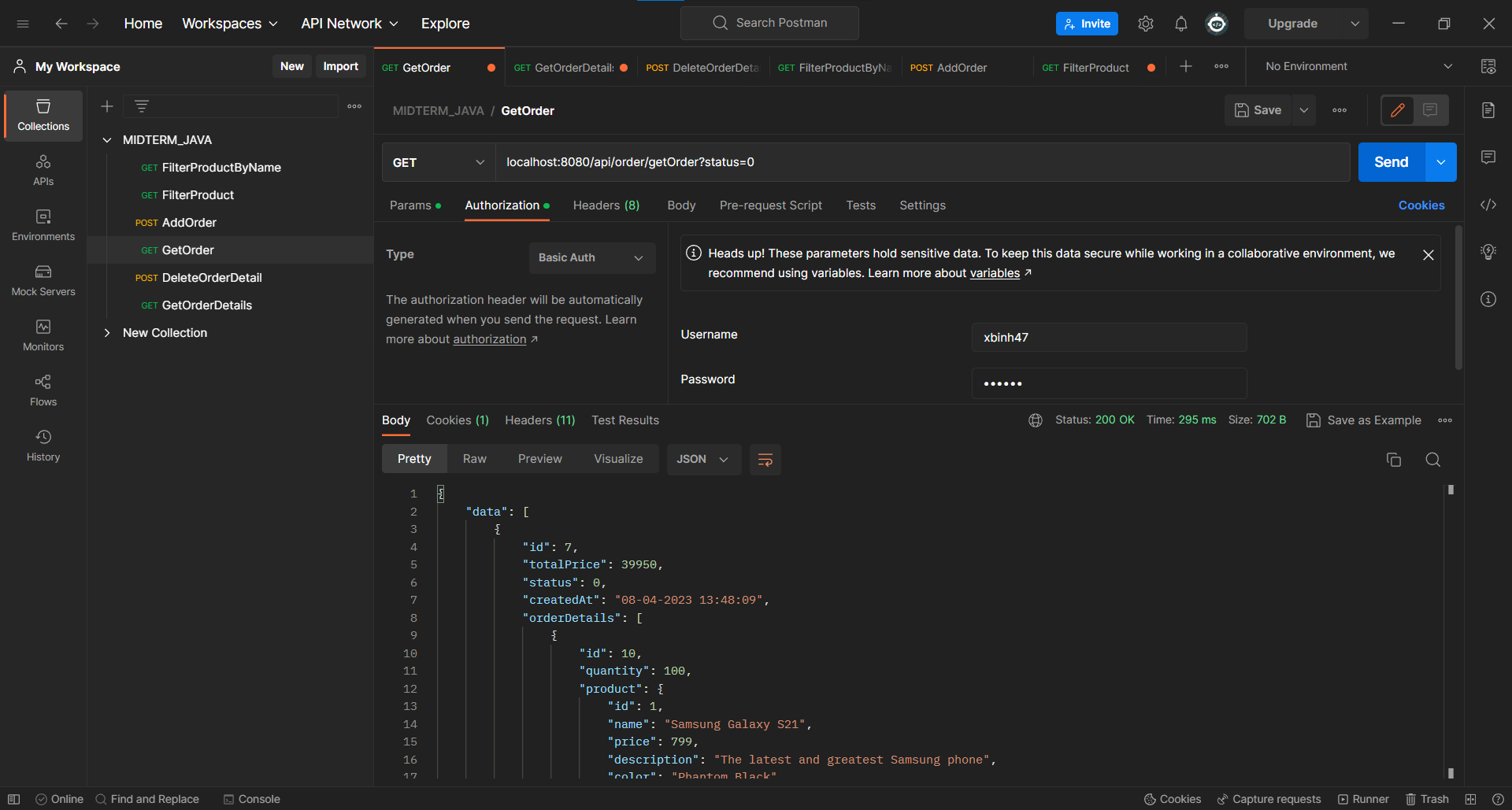
Task: Switch to the Params tab
Action: [414, 205]
